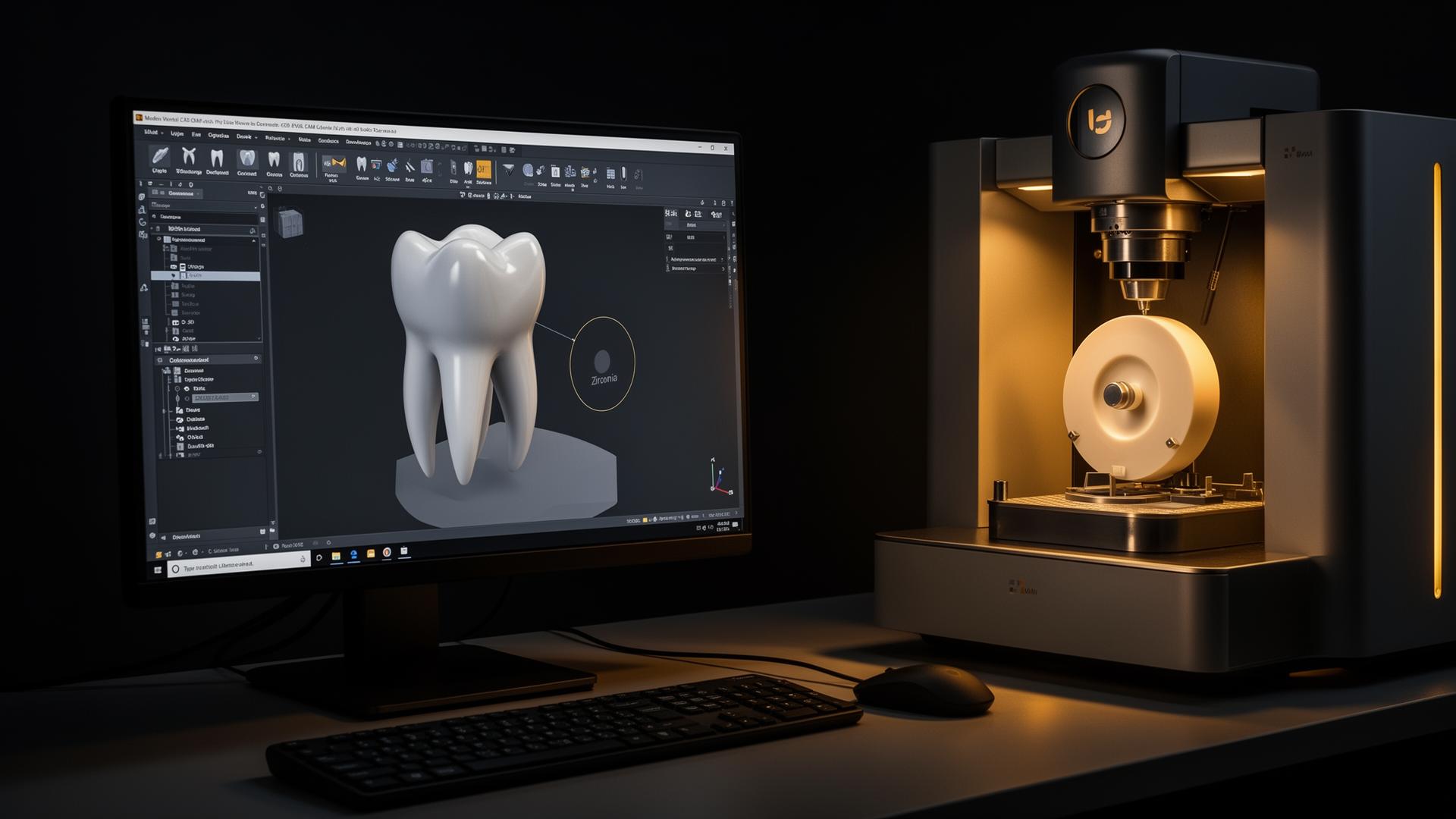Viewport: 1456px width, 819px height.
Task: Select the feather-shaped scaler tool in the ribbon
Action: coord(159,157)
